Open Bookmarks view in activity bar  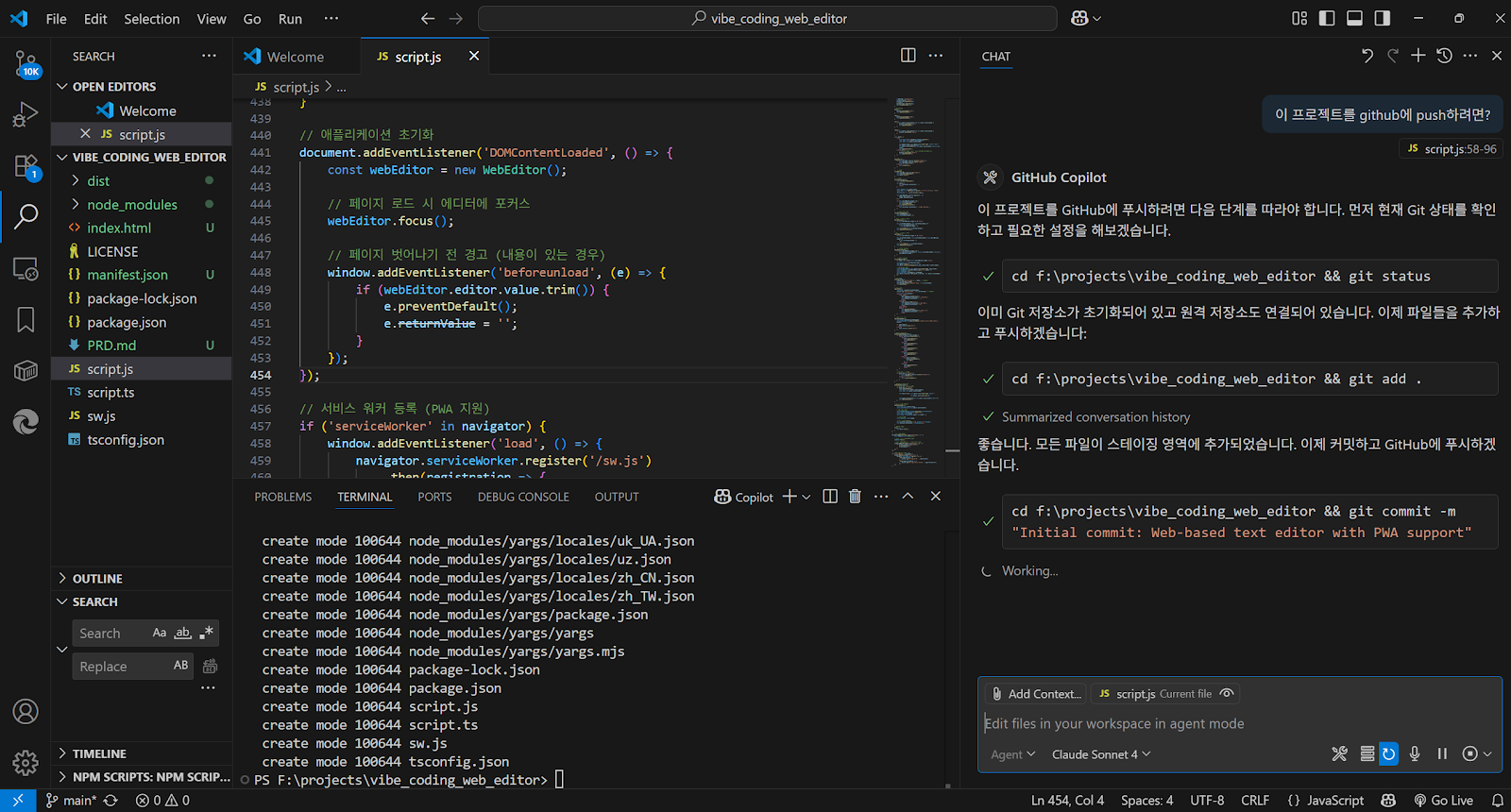coord(25,320)
